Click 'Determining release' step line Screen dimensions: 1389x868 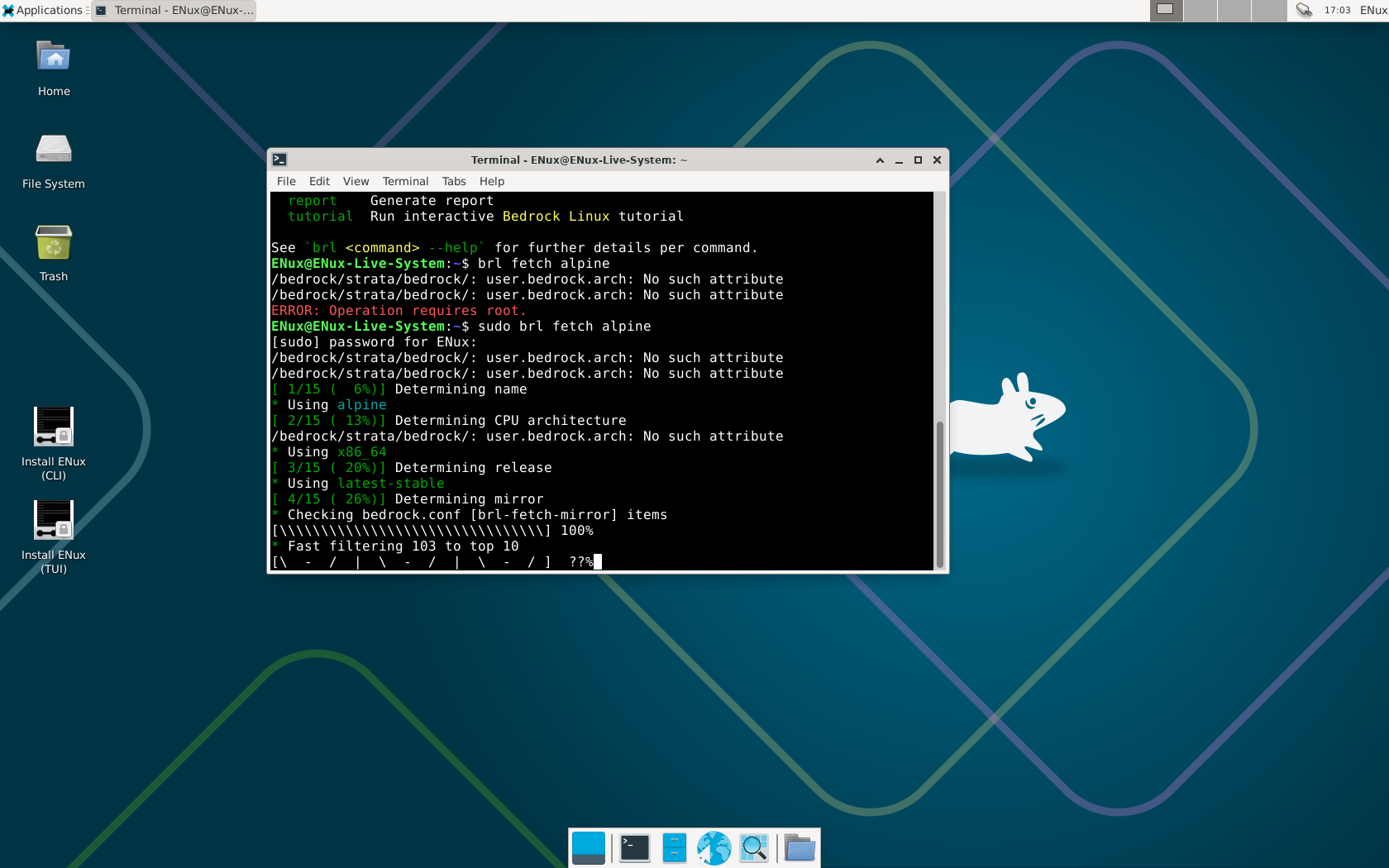tap(412, 468)
